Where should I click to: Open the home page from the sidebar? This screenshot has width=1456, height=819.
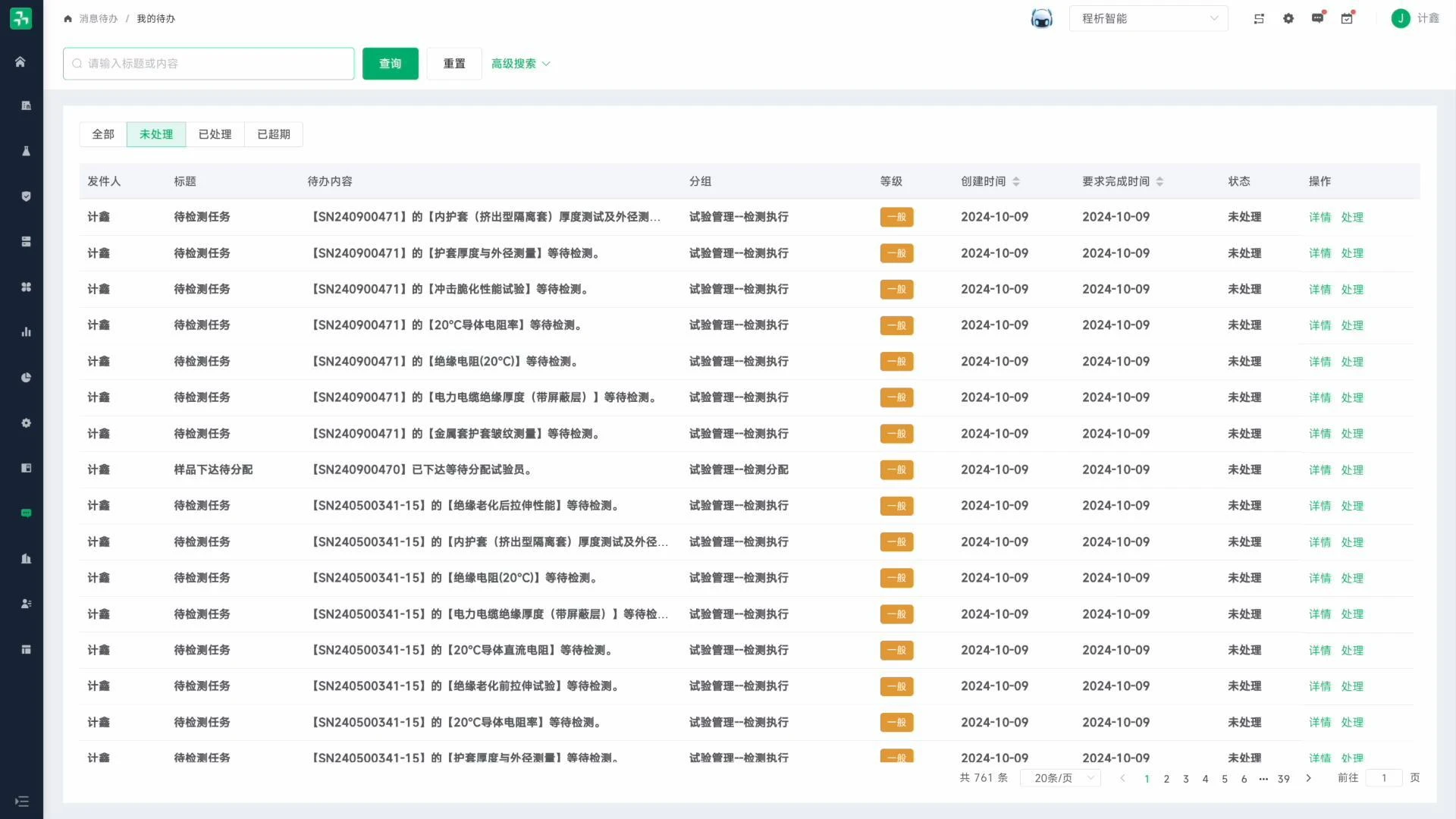tap(20, 62)
